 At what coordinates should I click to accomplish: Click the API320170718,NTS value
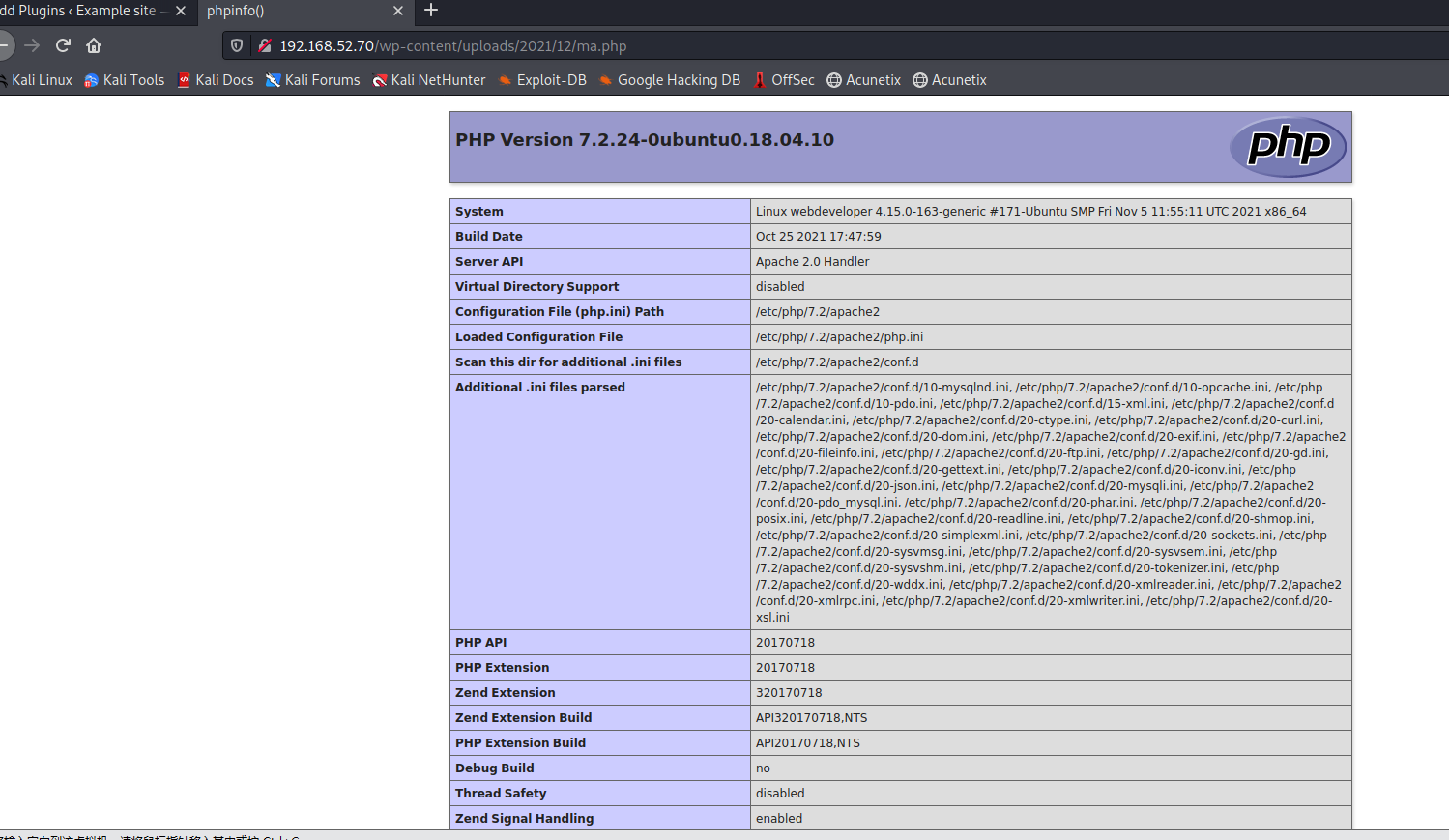click(812, 718)
